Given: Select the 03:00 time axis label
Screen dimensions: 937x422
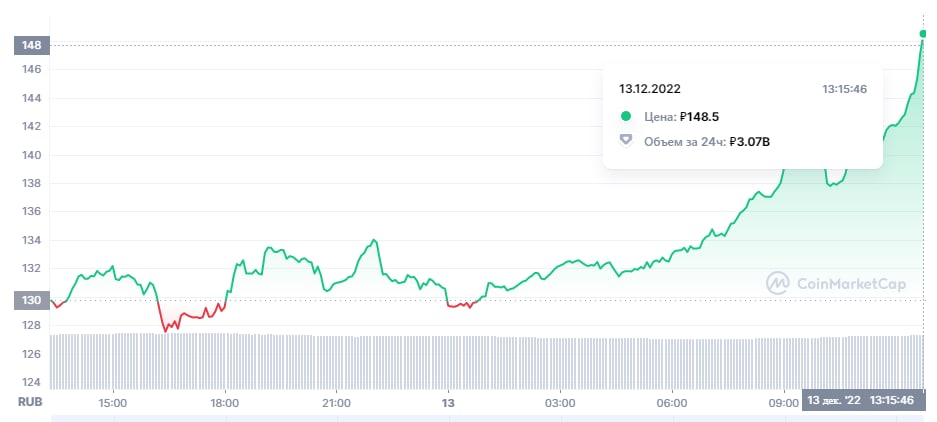Looking at the screenshot, I should tap(560, 402).
